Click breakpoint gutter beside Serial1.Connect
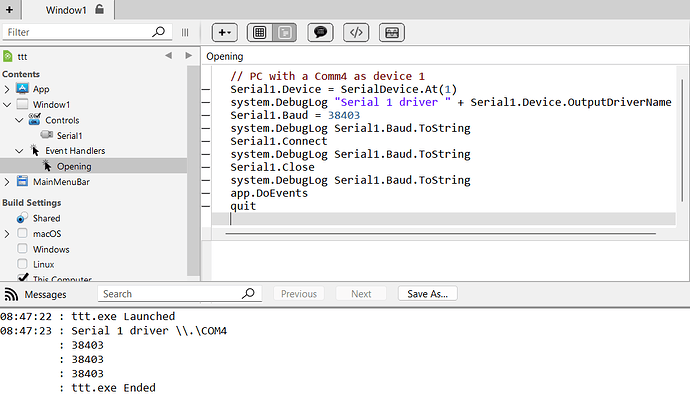This screenshot has height=408, width=690. [206, 141]
